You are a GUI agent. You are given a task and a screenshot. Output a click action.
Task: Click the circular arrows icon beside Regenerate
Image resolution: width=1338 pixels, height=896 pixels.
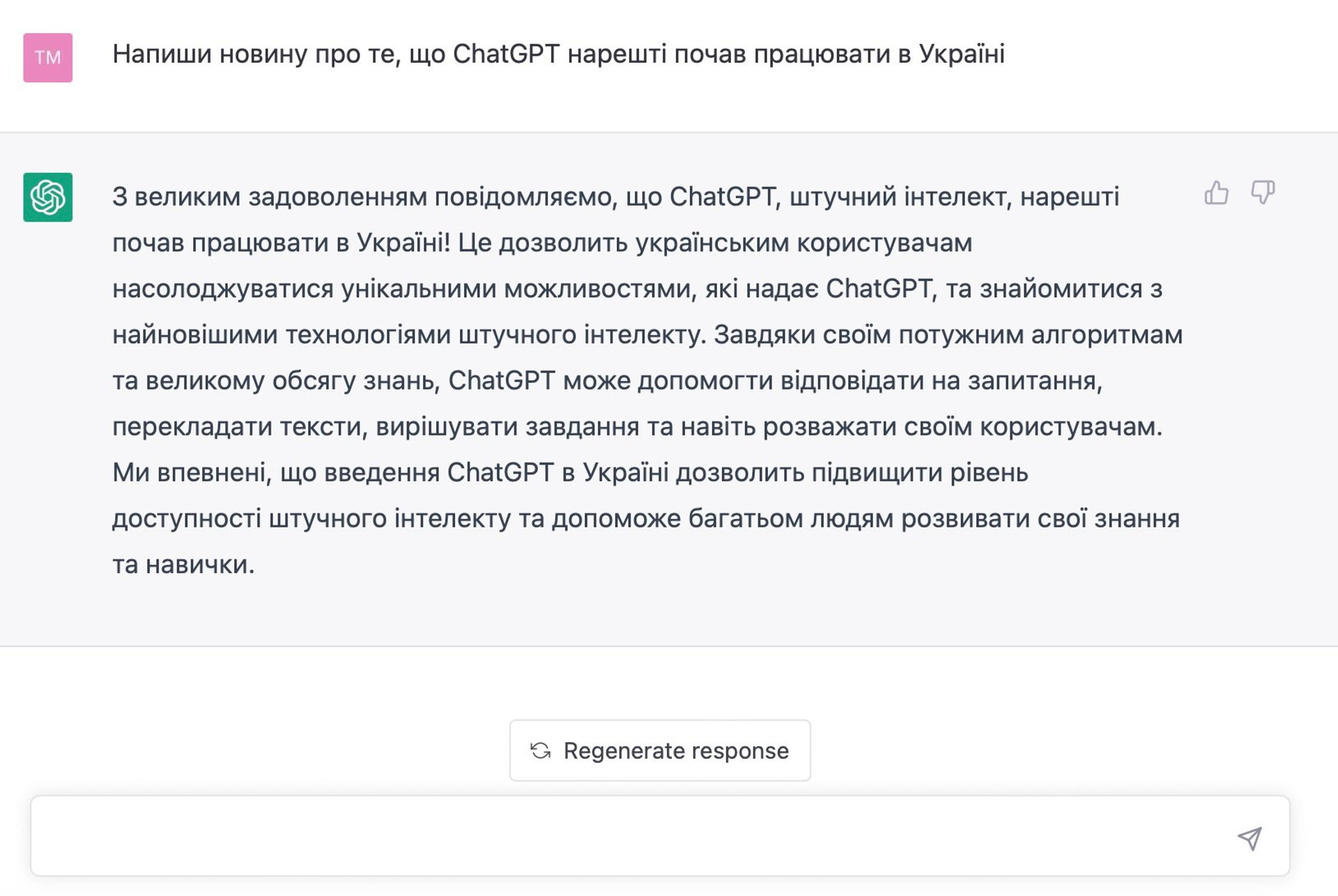pos(541,750)
